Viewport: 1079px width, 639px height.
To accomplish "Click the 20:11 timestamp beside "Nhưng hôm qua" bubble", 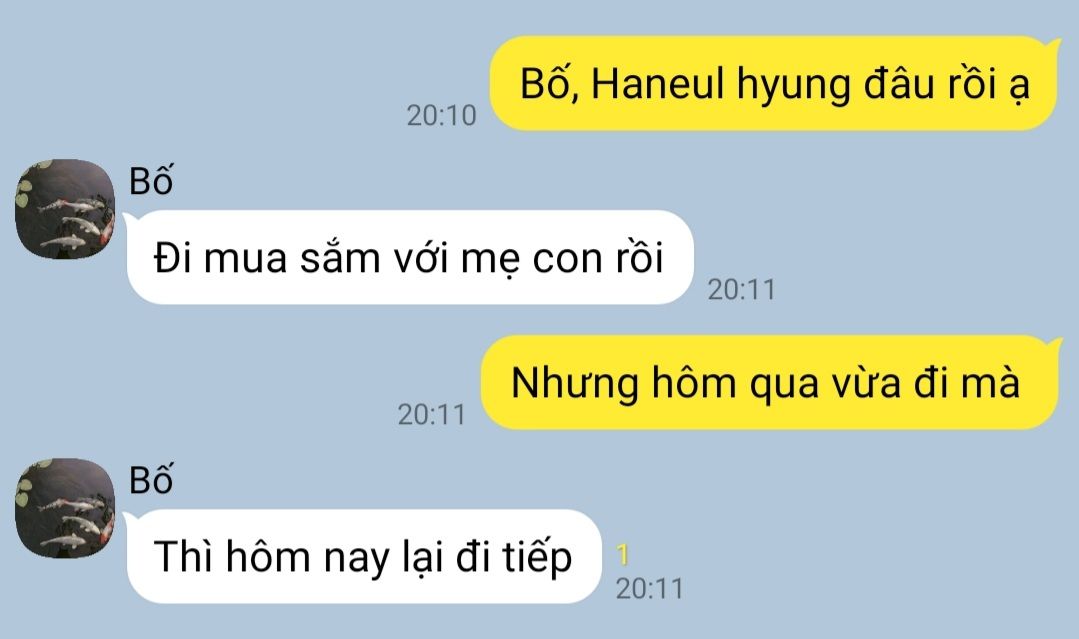I will coord(431,414).
